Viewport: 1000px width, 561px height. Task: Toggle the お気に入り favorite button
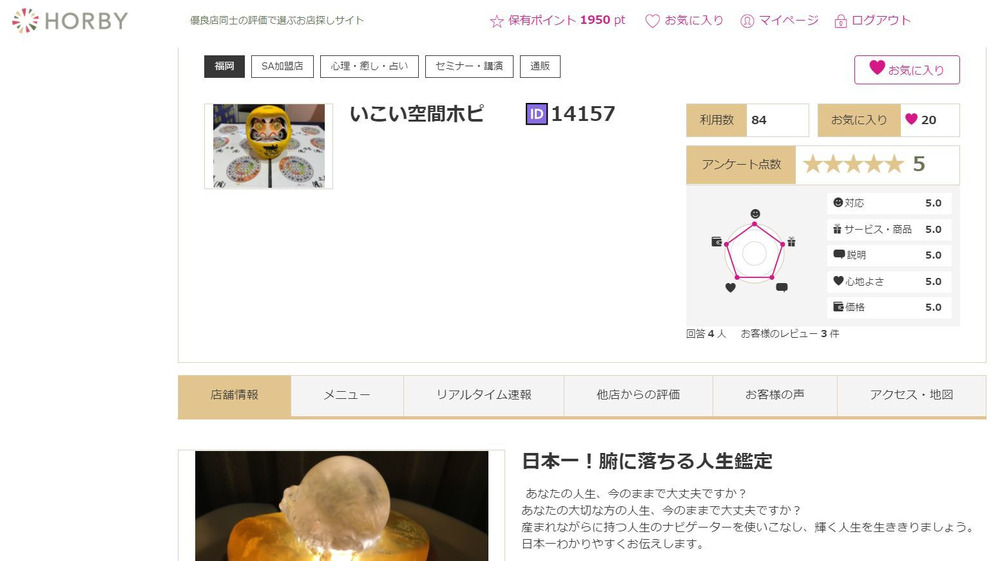[906, 70]
